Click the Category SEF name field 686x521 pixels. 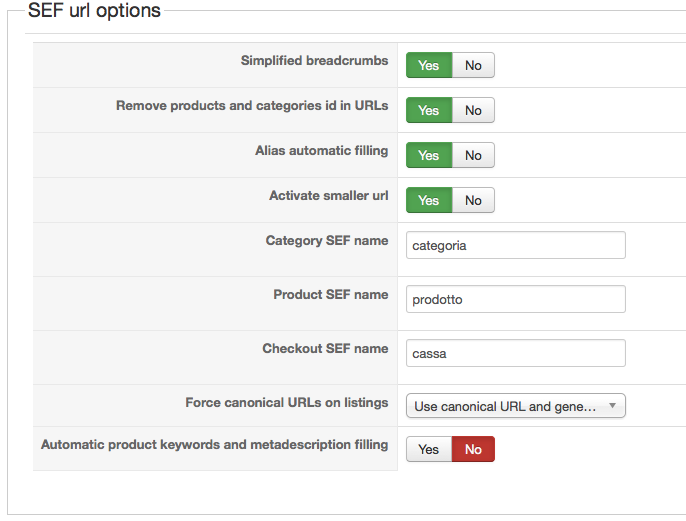515,245
